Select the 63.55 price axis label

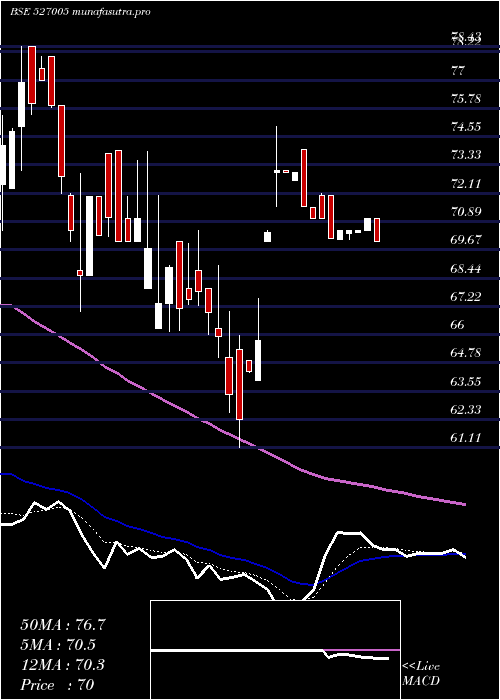point(466,382)
